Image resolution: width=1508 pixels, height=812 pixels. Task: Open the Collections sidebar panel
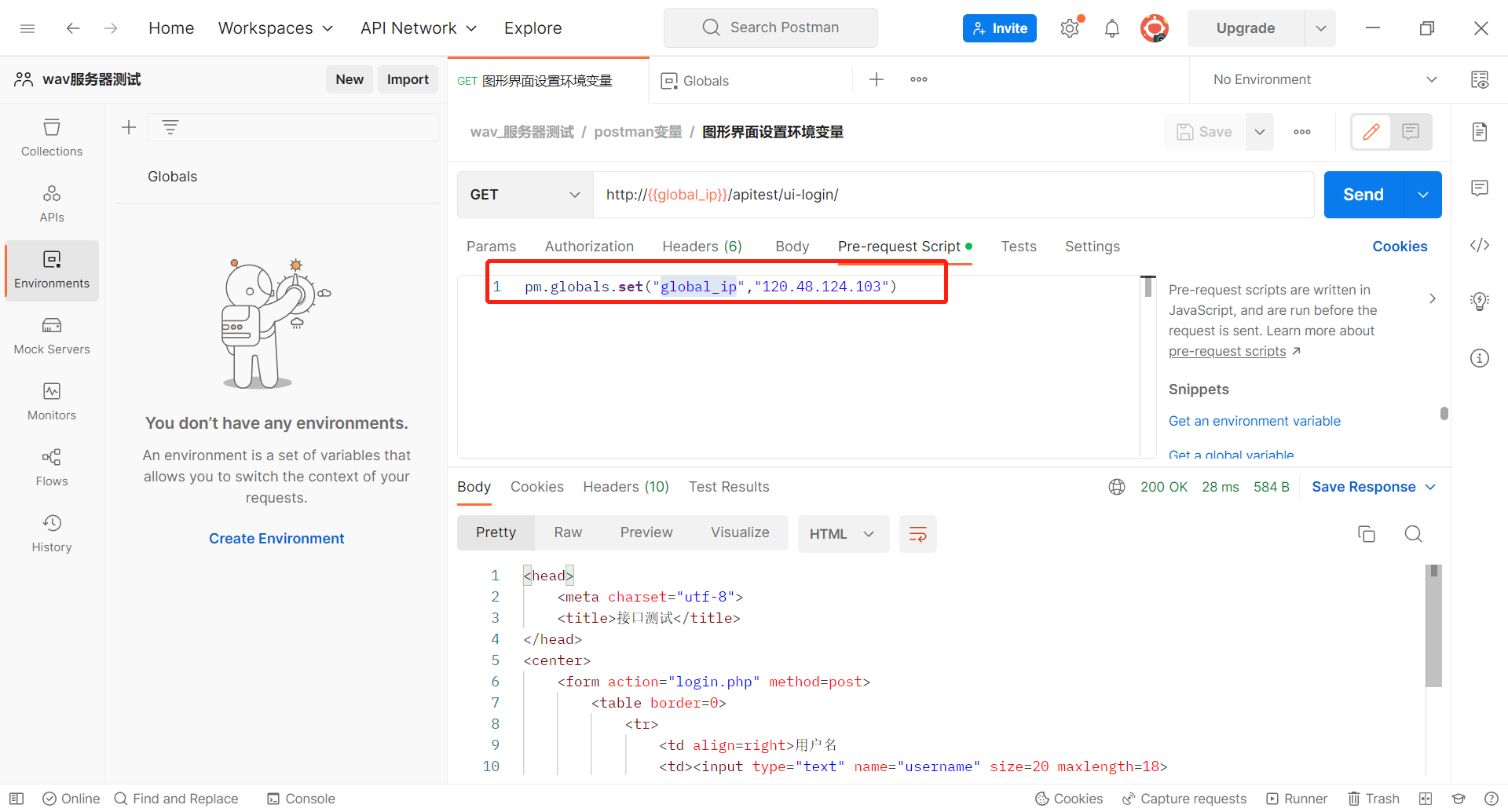pos(52,137)
